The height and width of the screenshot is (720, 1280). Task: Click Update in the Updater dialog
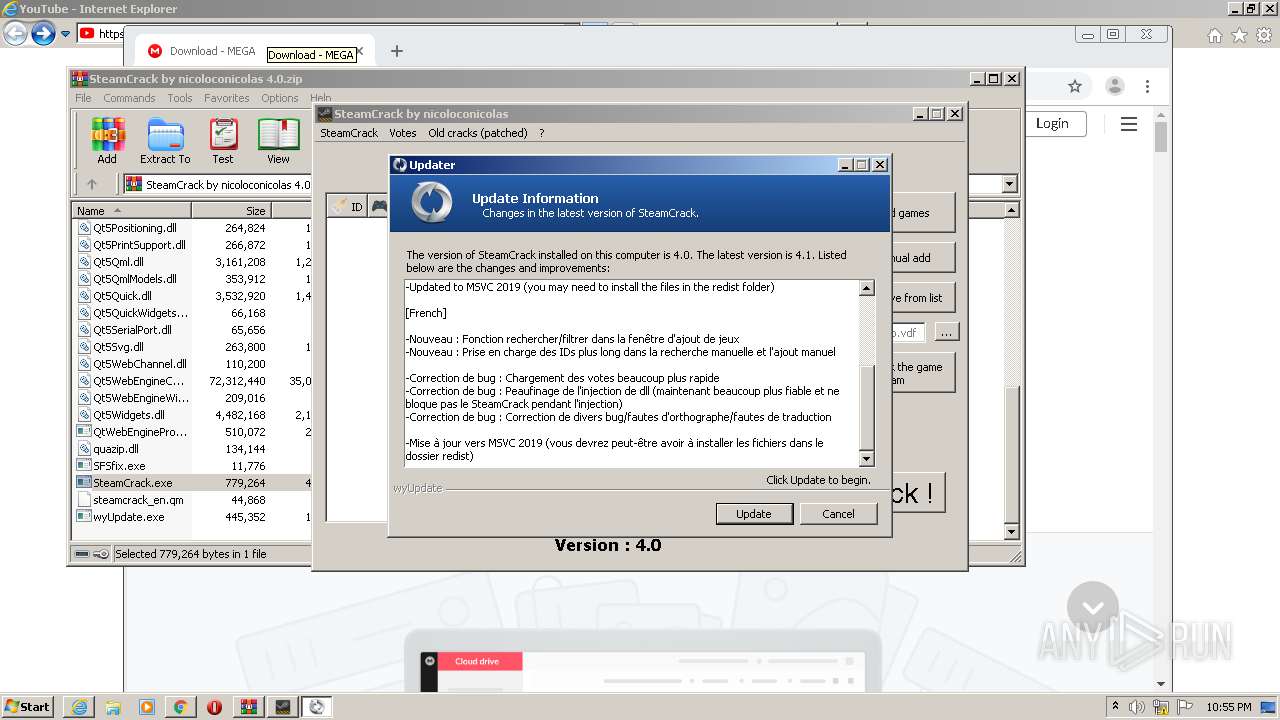coord(754,514)
